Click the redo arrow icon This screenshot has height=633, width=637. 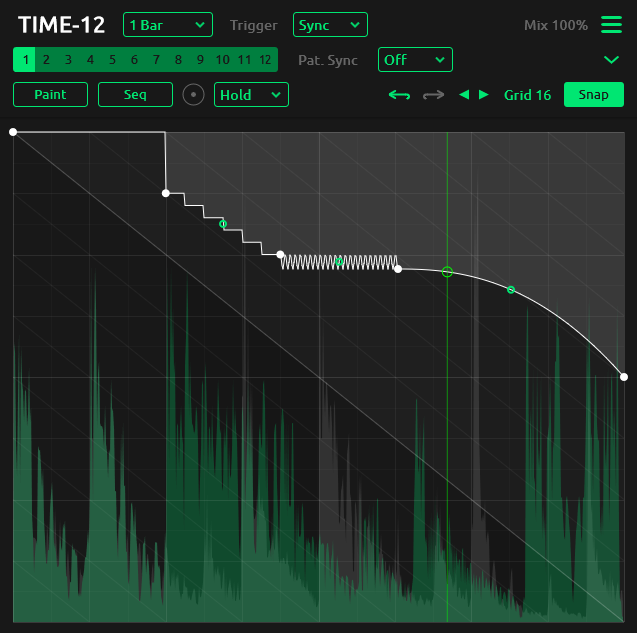pos(433,95)
